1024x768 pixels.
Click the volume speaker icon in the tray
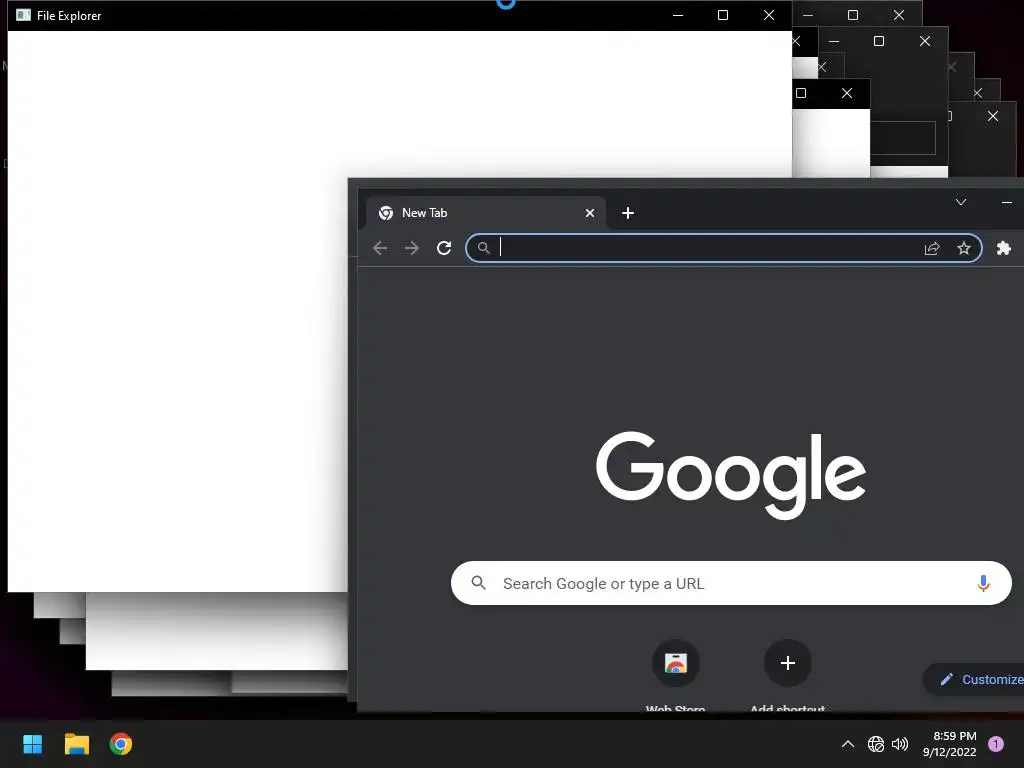[900, 744]
